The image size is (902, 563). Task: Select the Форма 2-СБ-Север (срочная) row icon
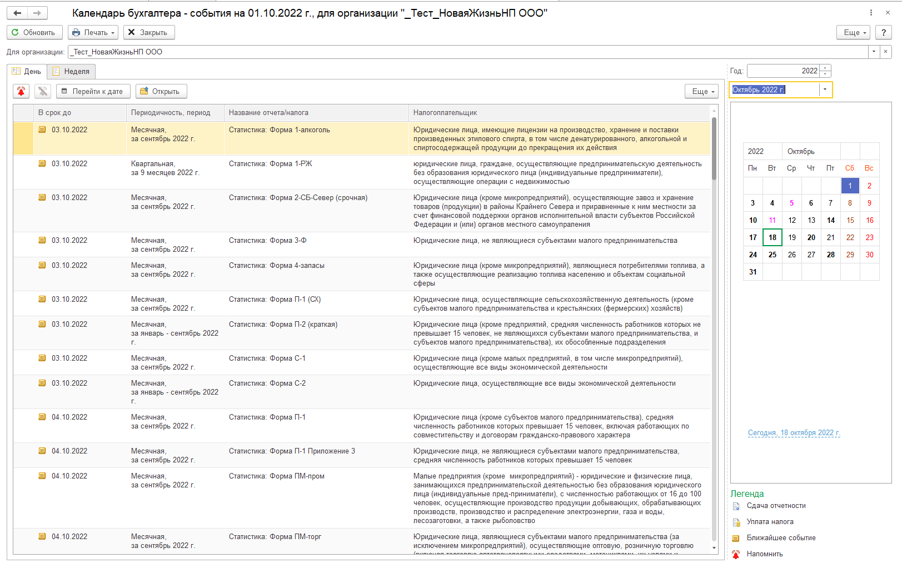(x=42, y=198)
